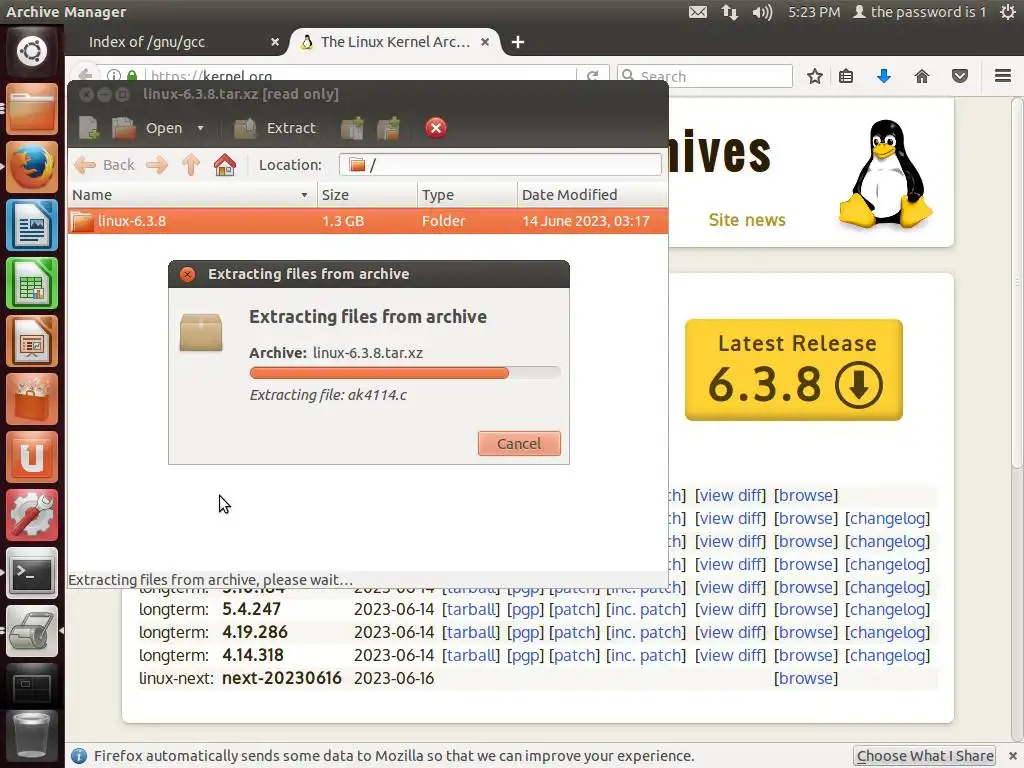Open the sound volume indicator
The height and width of the screenshot is (768, 1024).
[762, 12]
